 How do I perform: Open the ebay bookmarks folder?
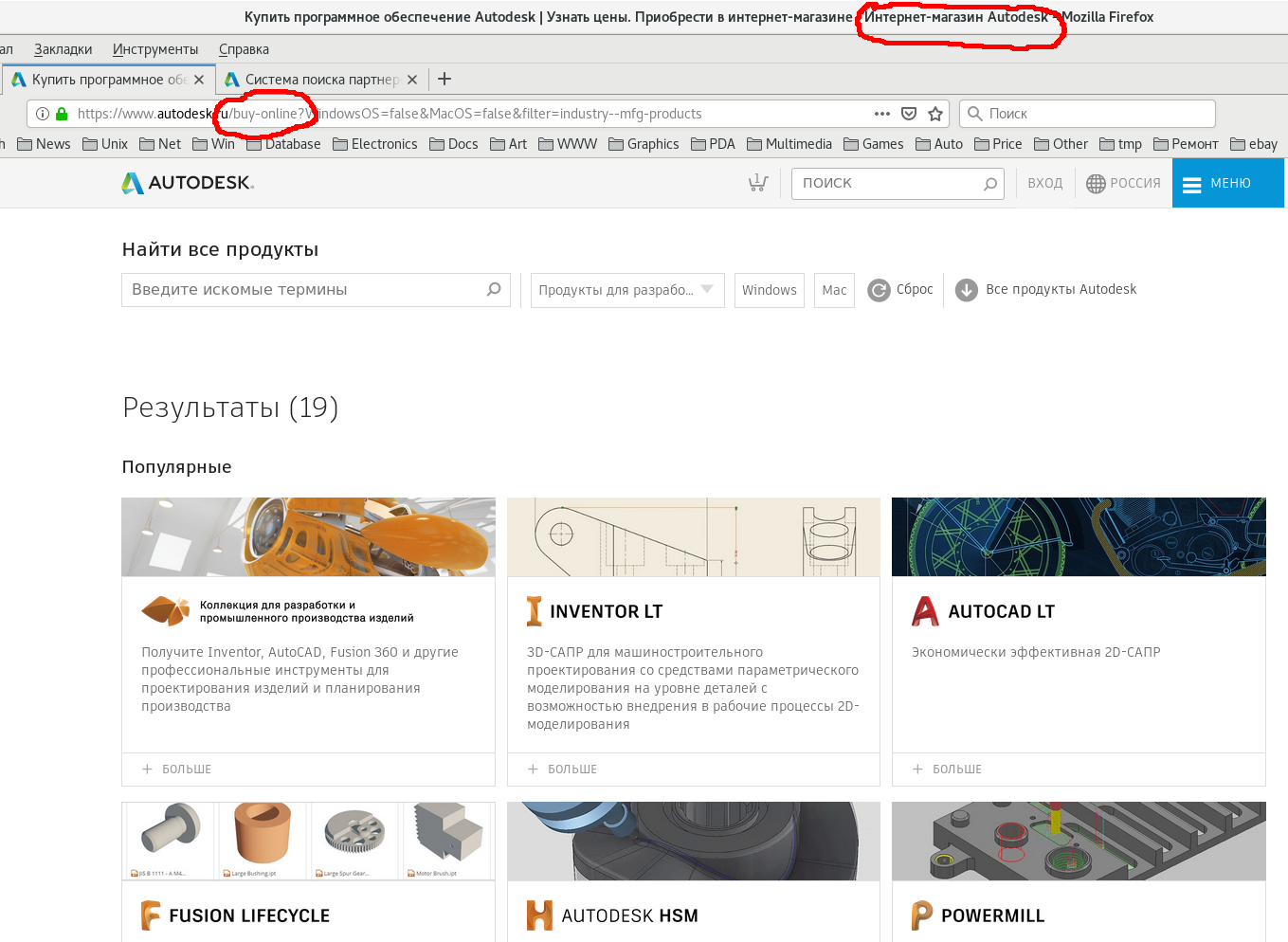pyautogui.click(x=1254, y=144)
